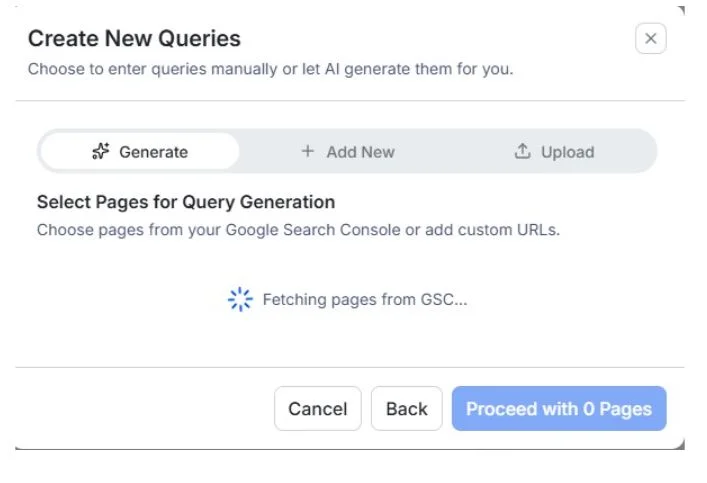The height and width of the screenshot is (483, 707).
Task: Click the dialog subtitle about AI-generated queries
Action: click(x=270, y=70)
